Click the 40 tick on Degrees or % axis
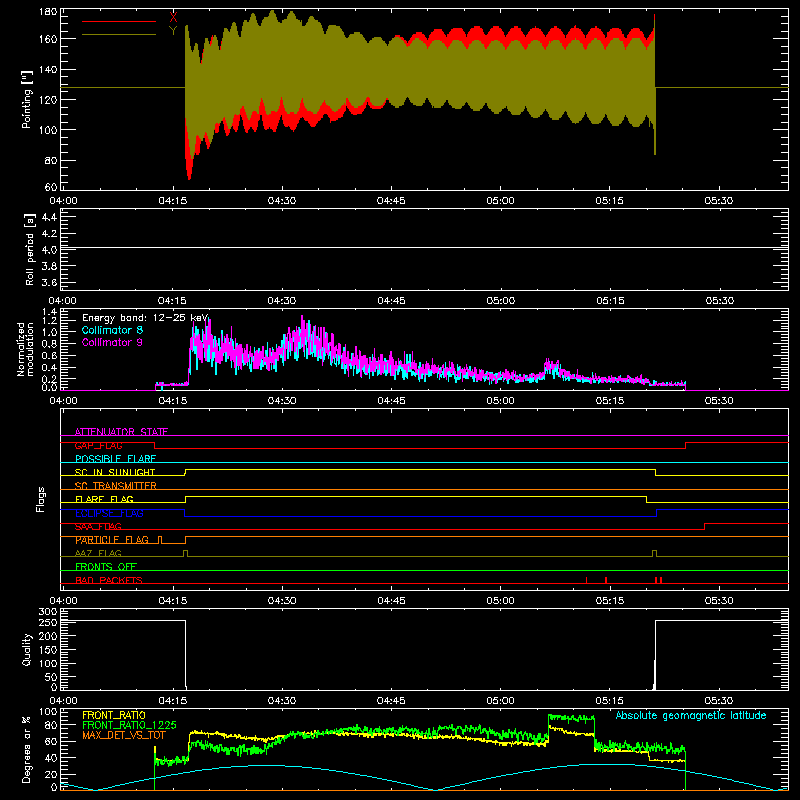 click(51, 758)
